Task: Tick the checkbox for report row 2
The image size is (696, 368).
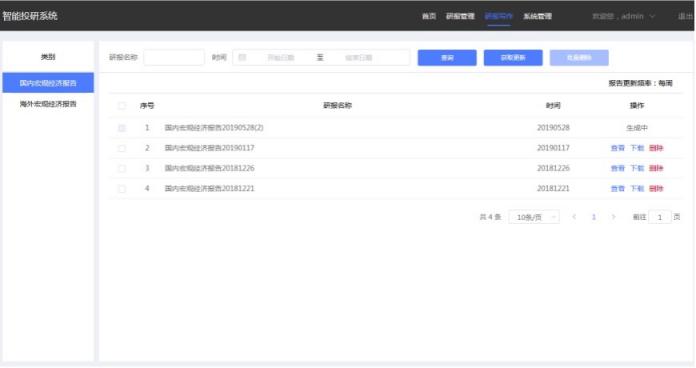Action: coord(122,148)
